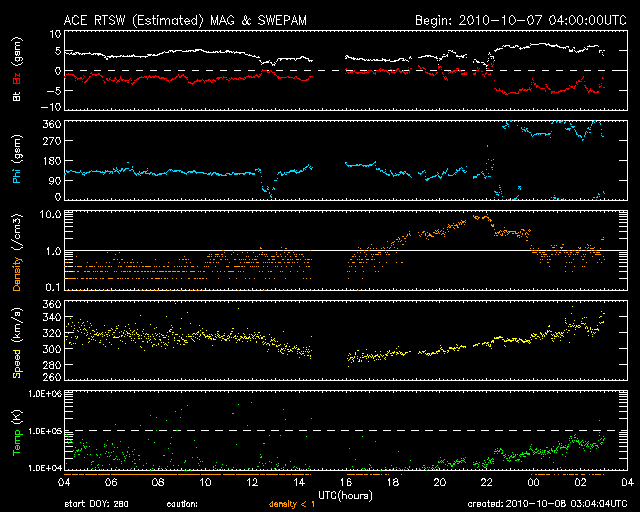Screen dimensions: 640x512
Task: Click the '10' hour tick label
Action: [x=205, y=482]
